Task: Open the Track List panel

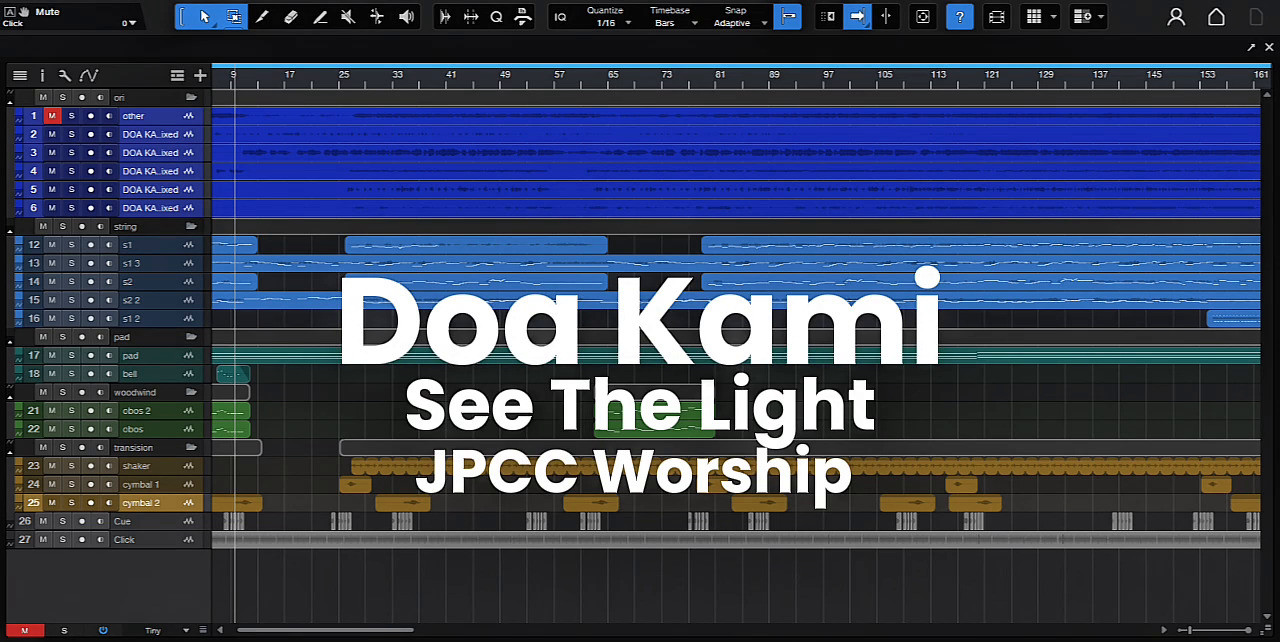Action: pos(19,75)
